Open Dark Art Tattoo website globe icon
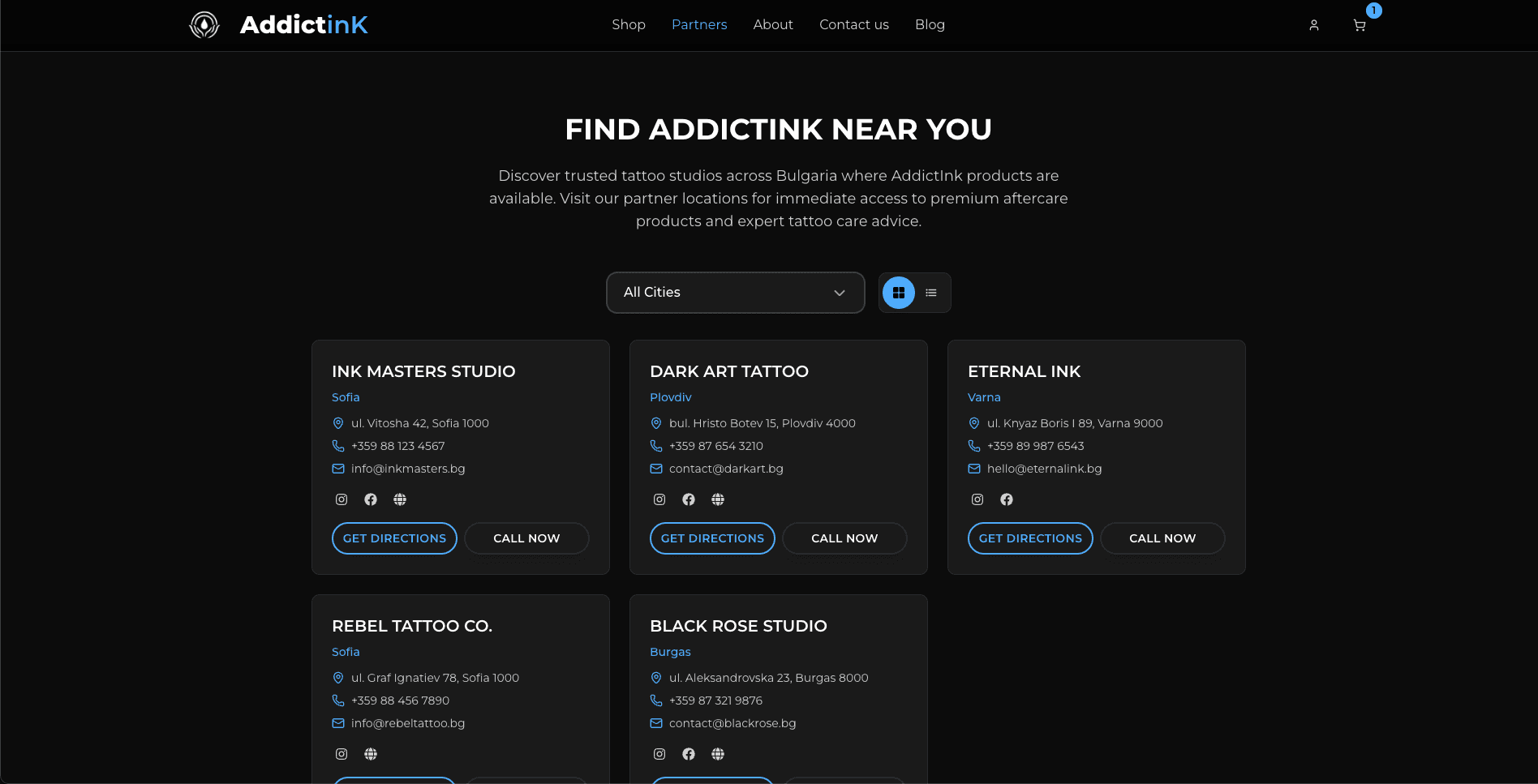 [x=718, y=499]
